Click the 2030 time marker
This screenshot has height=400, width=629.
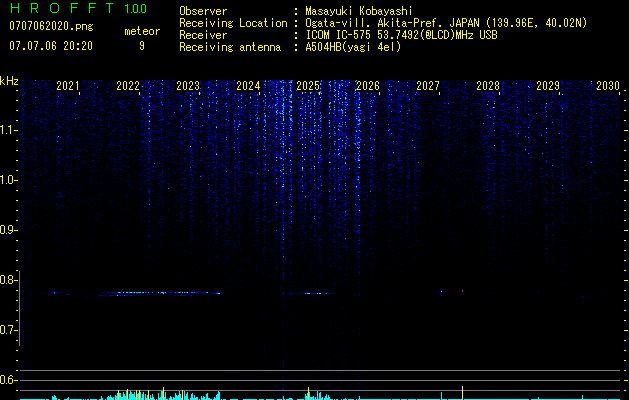coord(608,86)
